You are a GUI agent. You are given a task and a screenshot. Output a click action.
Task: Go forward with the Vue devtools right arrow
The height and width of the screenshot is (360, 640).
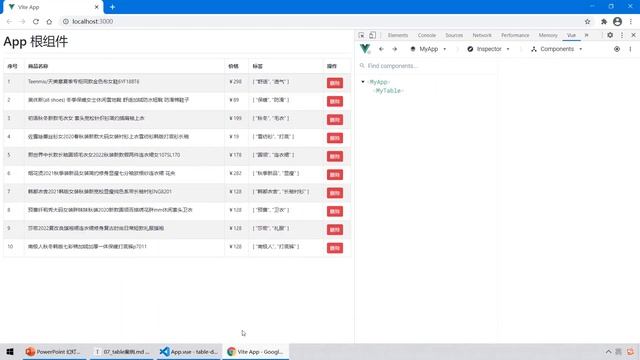tap(395, 49)
